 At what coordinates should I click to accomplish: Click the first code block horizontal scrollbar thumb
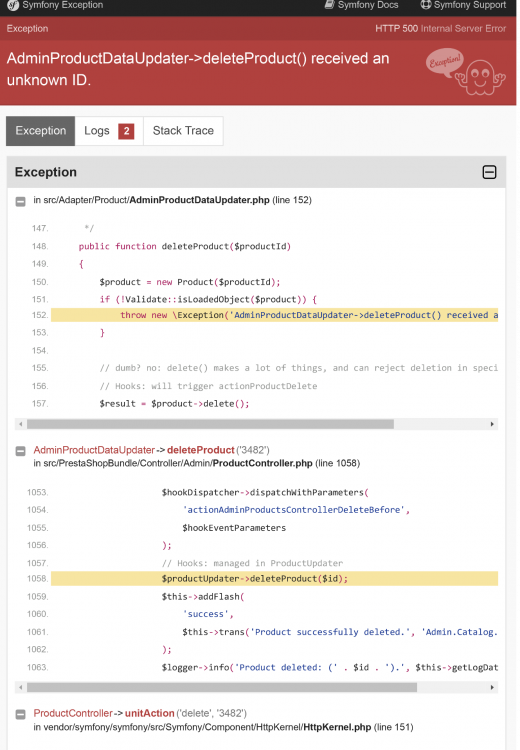coord(210,424)
